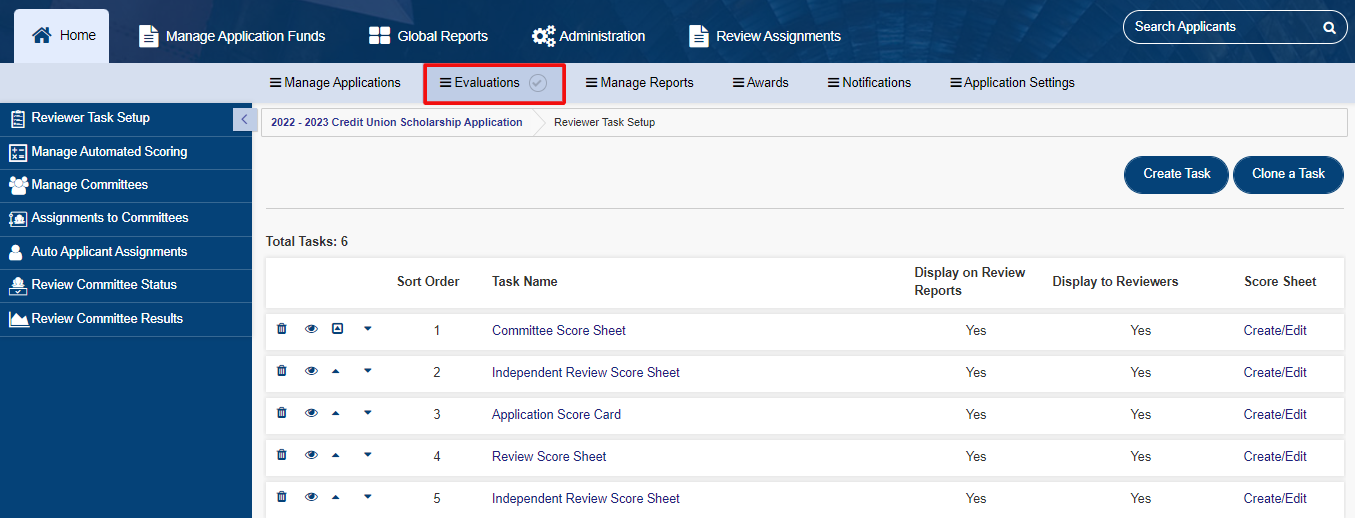
Task: Click the Task Name column header
Action: (525, 281)
